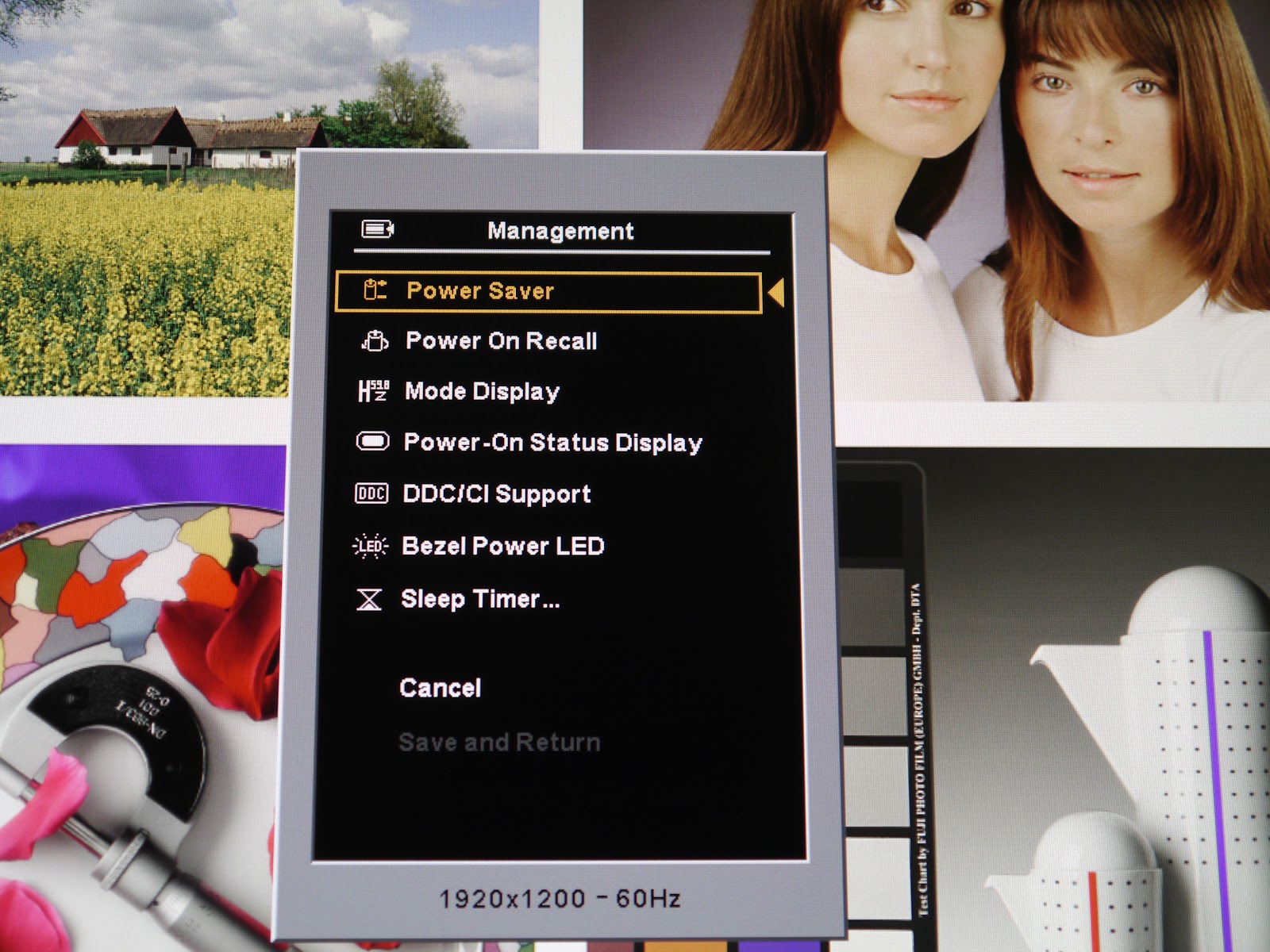This screenshot has height=952, width=1270.
Task: Select the Power On Recall option
Action: point(502,341)
